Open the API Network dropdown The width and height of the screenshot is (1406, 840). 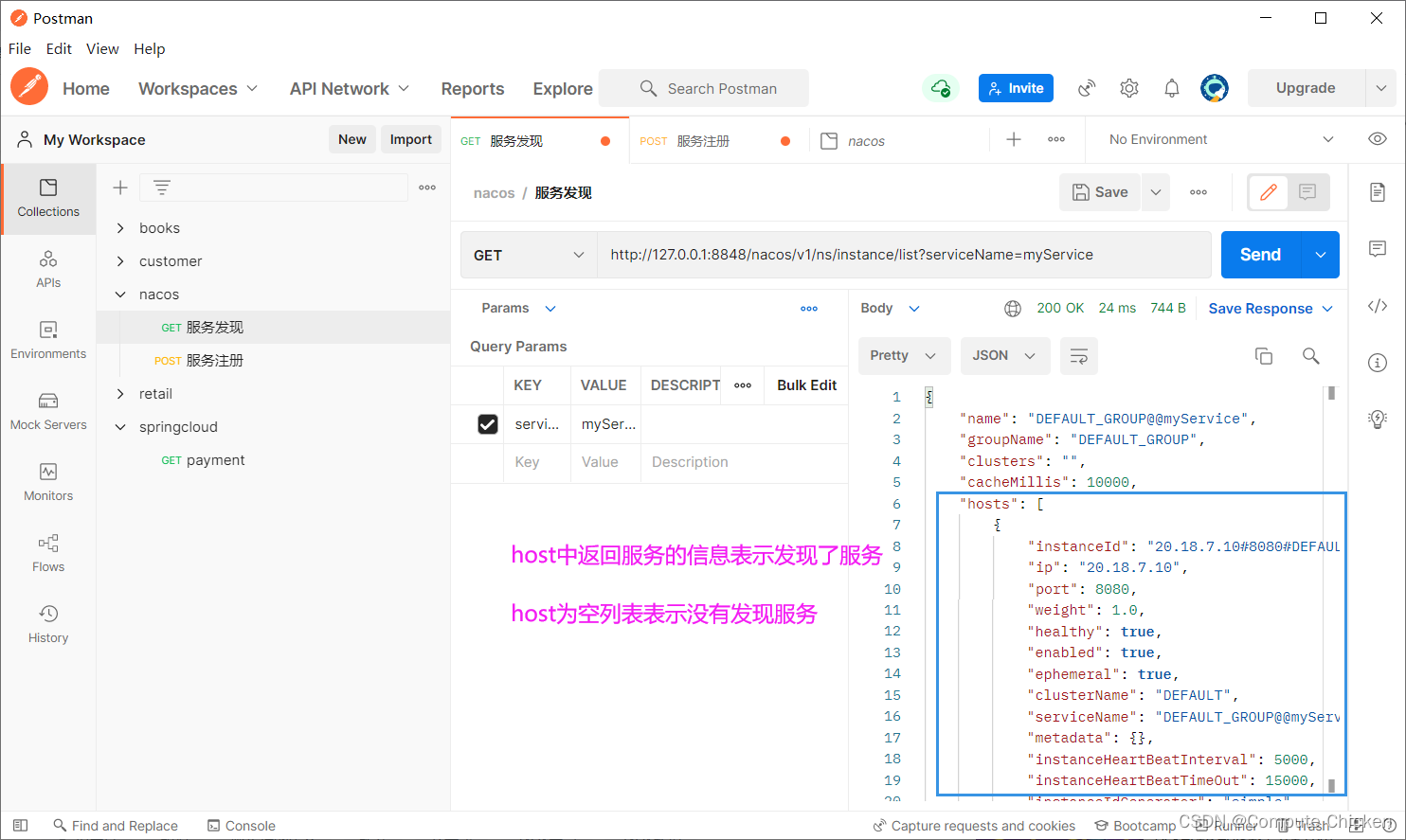[350, 88]
